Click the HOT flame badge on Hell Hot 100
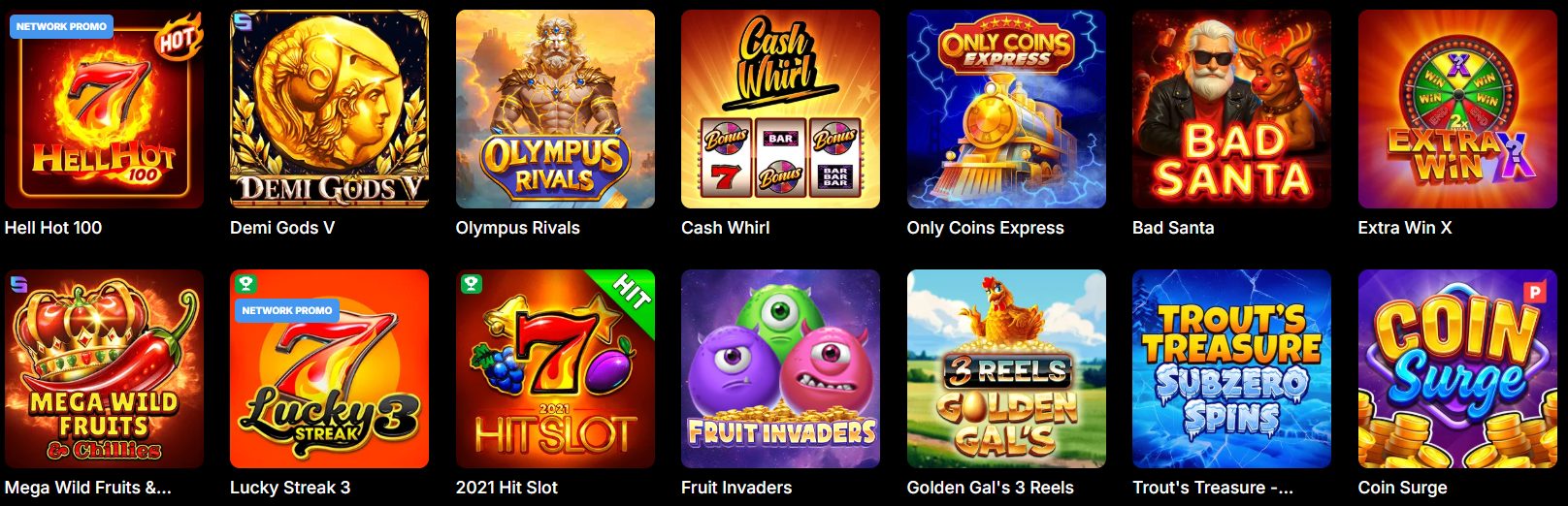This screenshot has height=506, width=1568. [x=179, y=39]
